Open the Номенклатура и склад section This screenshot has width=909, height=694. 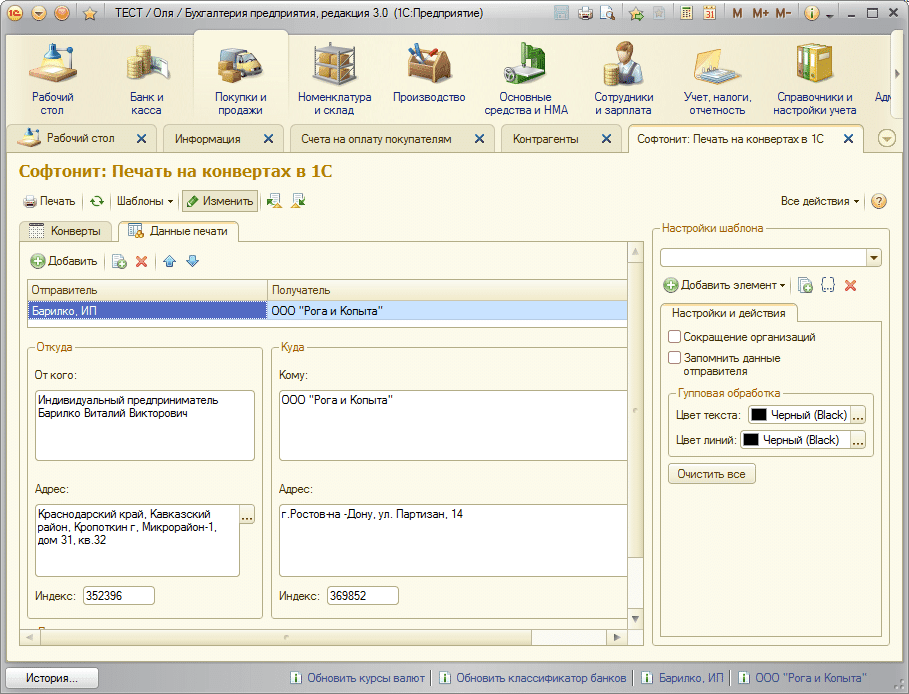tap(334, 79)
